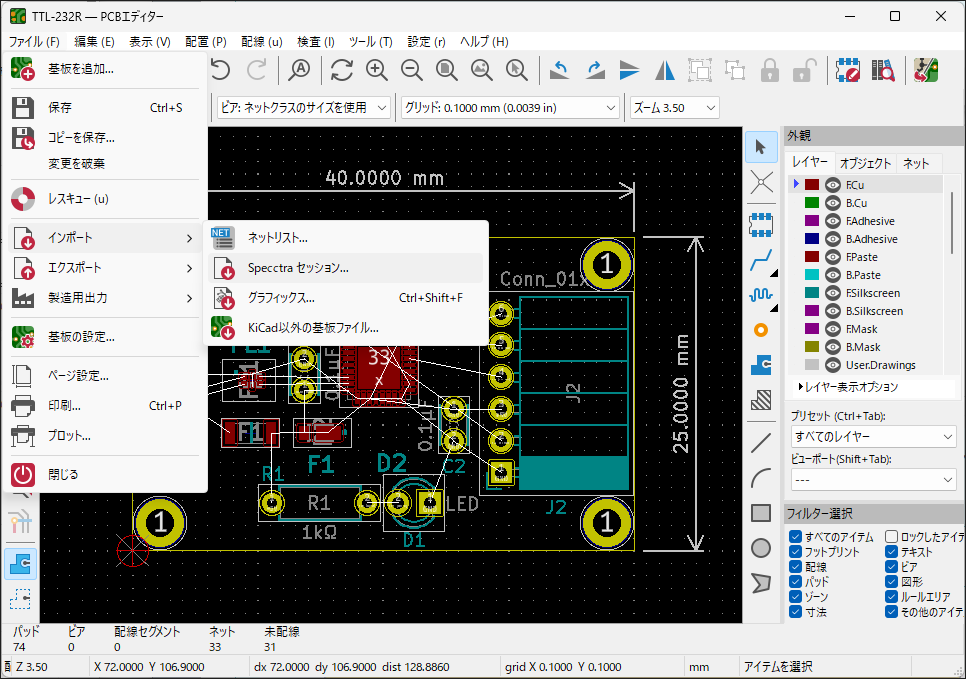This screenshot has width=966, height=679.
Task: Click the Zoom out icon
Action: [x=412, y=70]
